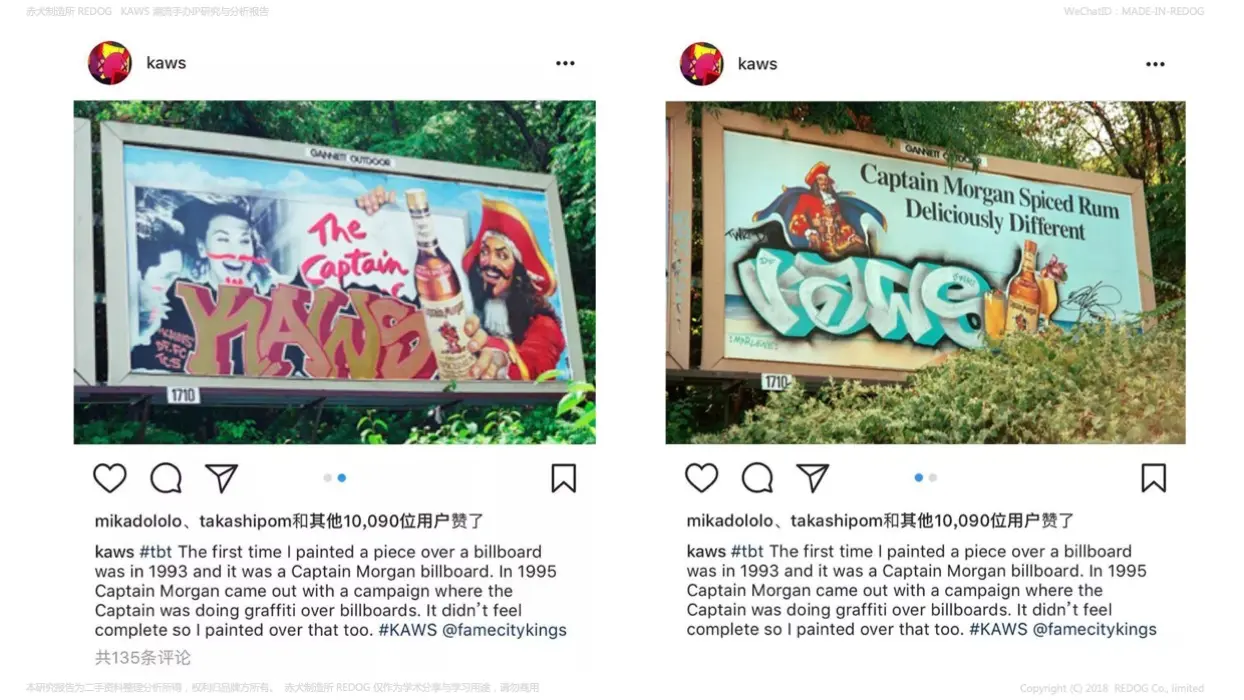The width and height of the screenshot is (1244, 700).
Task: Open comments on the left post
Action: 166,478
